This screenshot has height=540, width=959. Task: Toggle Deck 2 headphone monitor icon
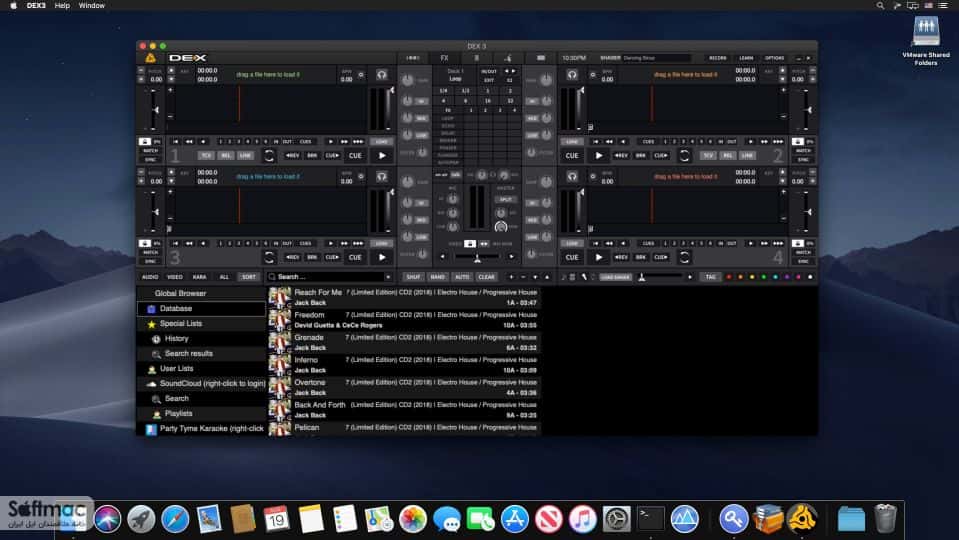(572, 75)
